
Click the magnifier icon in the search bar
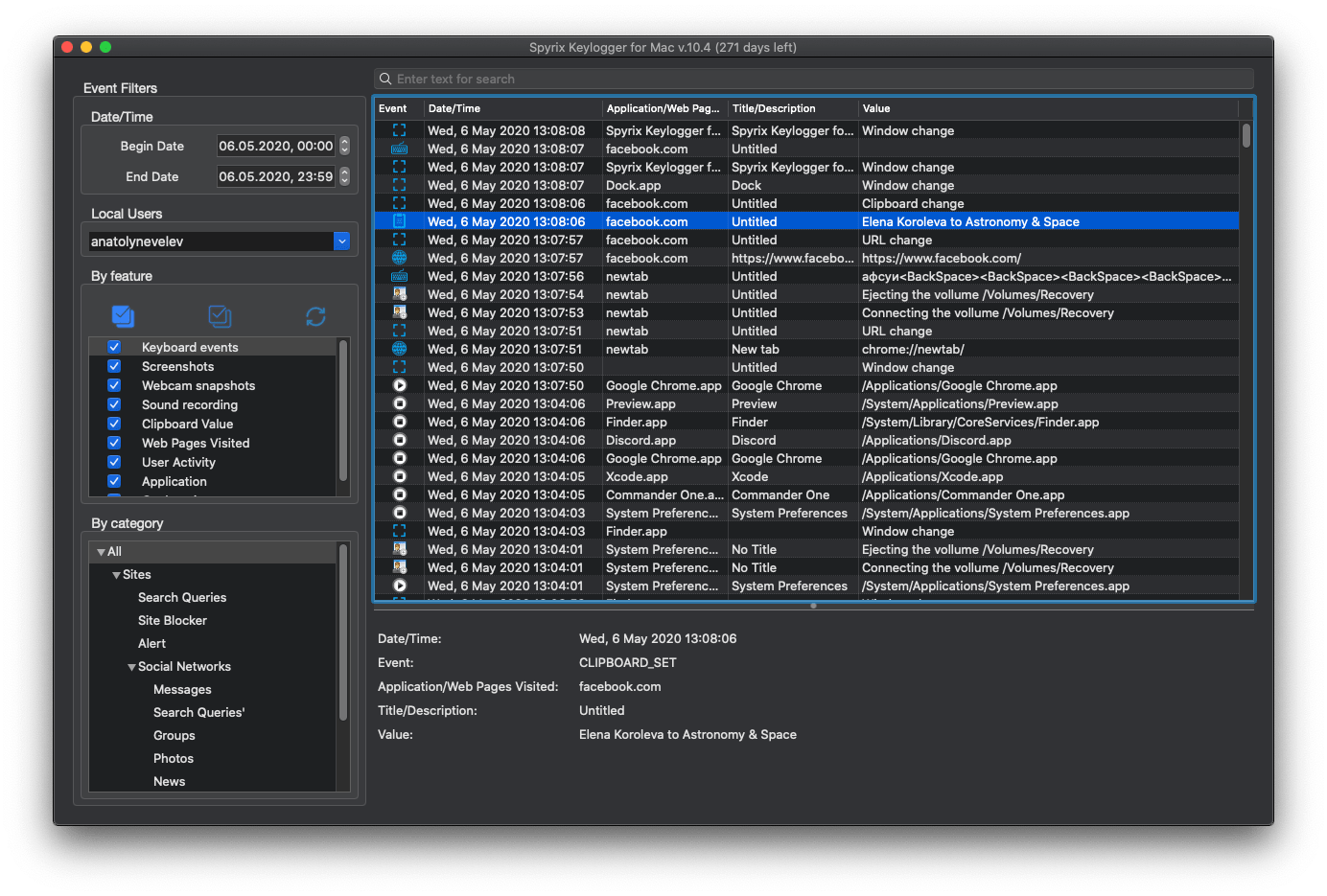(x=385, y=79)
